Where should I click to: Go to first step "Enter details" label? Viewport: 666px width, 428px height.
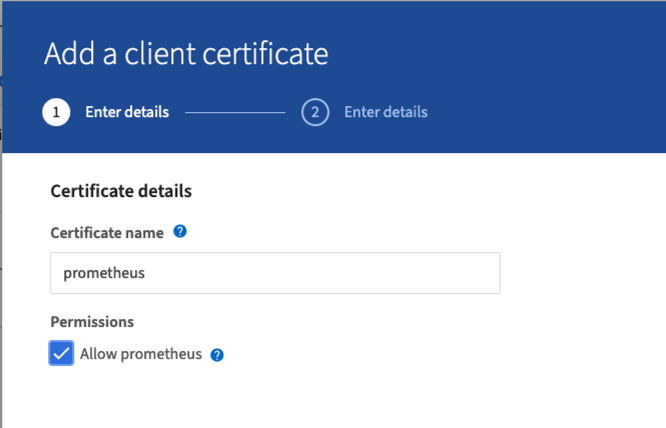127,112
